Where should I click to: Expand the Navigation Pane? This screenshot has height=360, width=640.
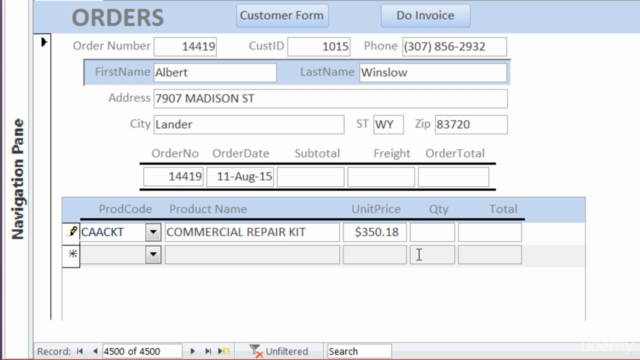(18, 179)
